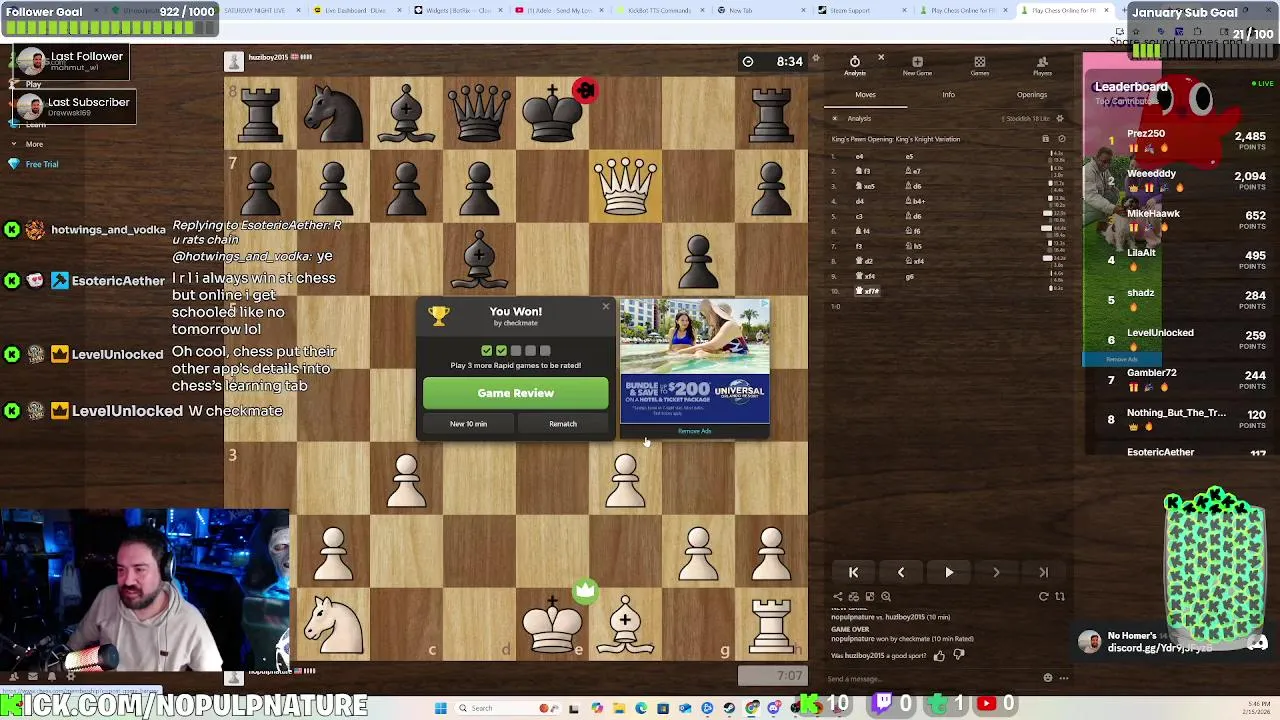This screenshot has height=720, width=1280.
Task: Select move 4... b4+ in the move list
Action: coord(915,201)
